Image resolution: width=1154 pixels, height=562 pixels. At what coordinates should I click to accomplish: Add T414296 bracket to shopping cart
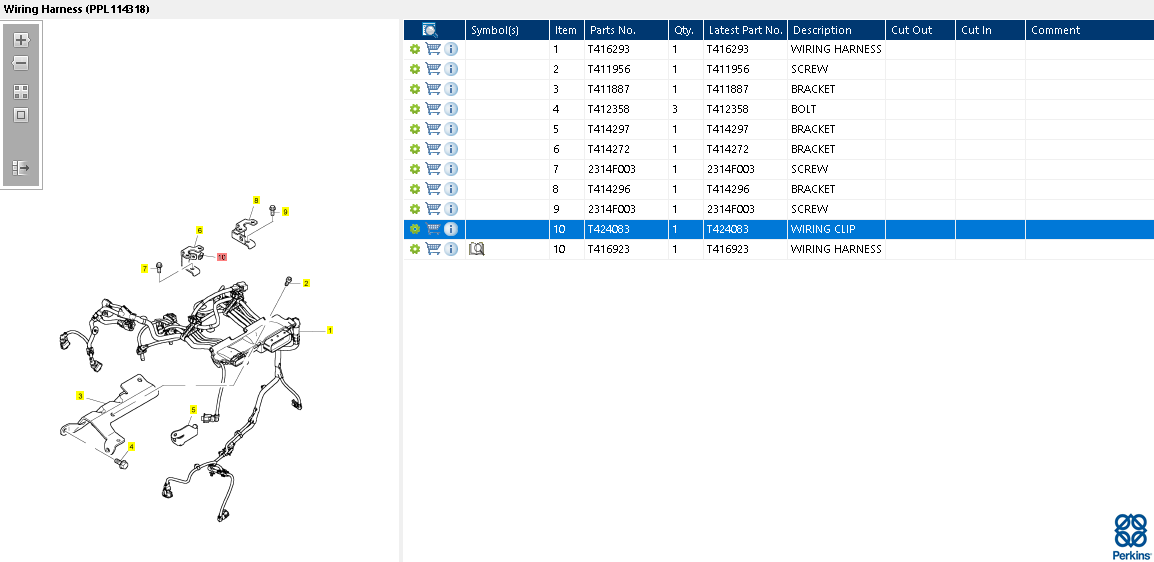pos(433,189)
